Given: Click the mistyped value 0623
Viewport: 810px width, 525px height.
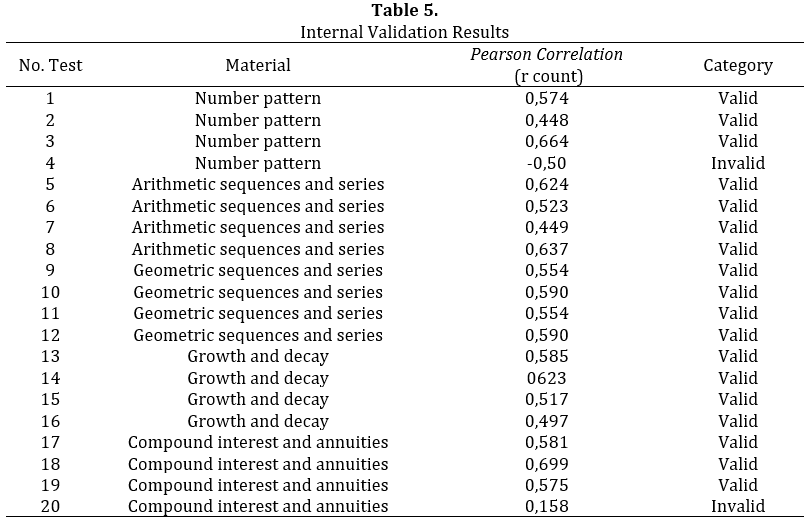Looking at the screenshot, I should pyautogui.click(x=546, y=378).
